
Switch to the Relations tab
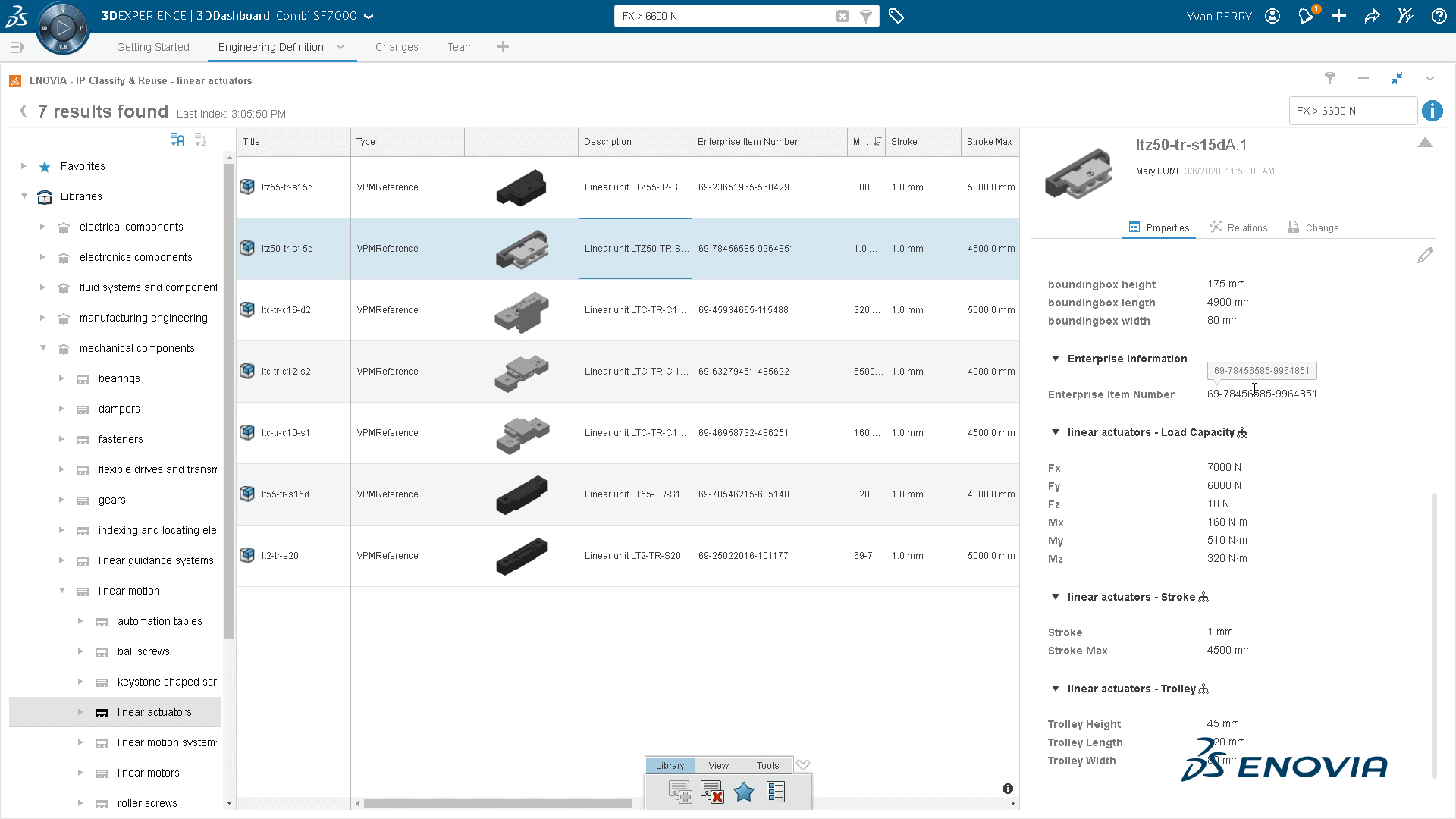[1238, 227]
